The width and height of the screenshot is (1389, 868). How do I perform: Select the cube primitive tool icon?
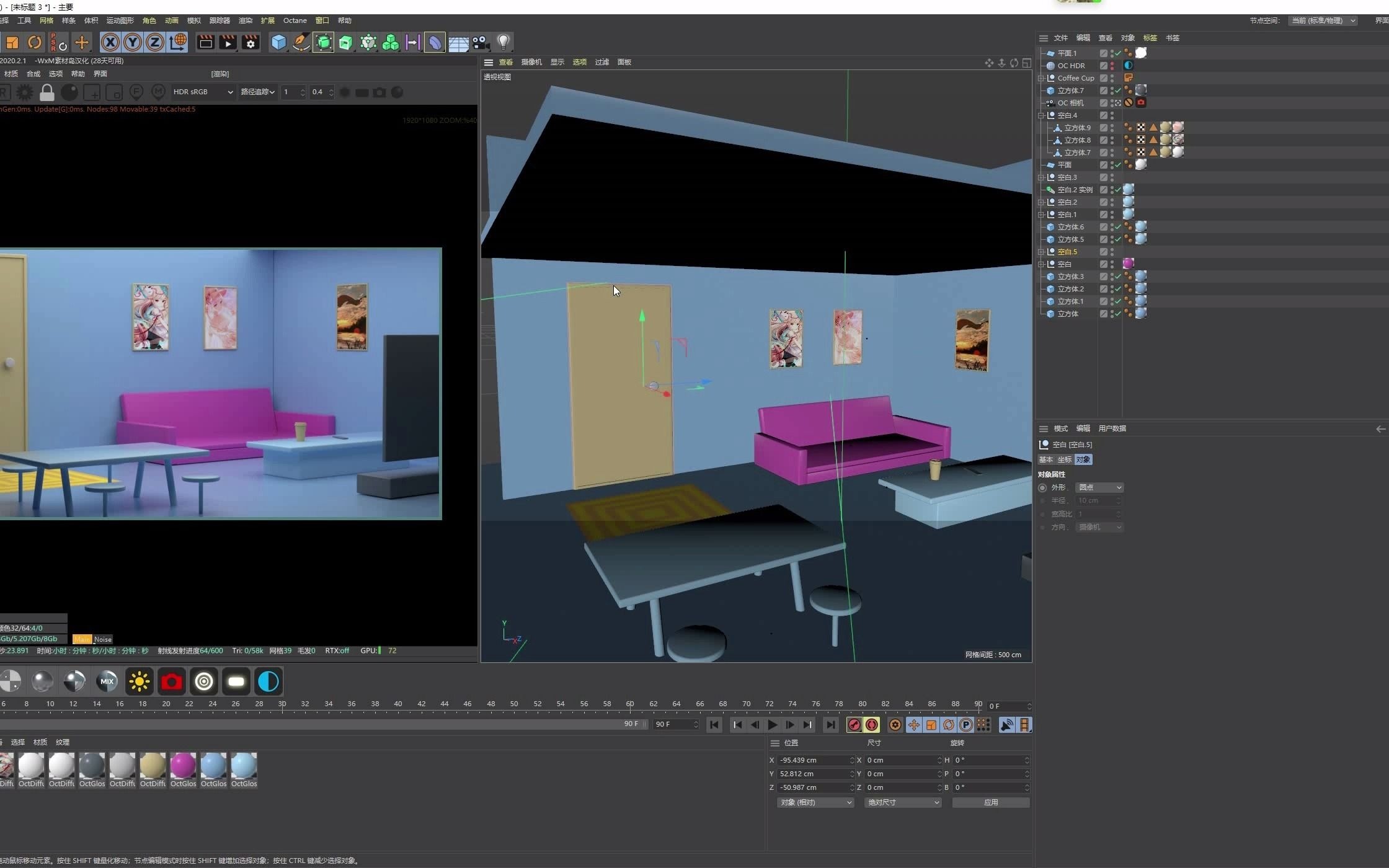coord(278,42)
